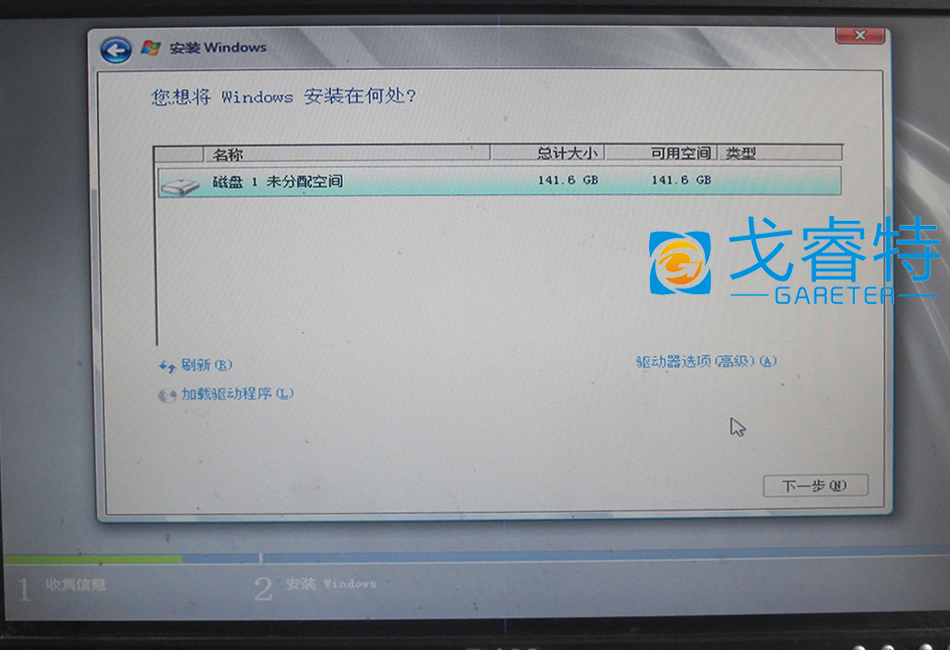The height and width of the screenshot is (650, 950).
Task: Expand 驱动器选项(高级) options
Action: (706, 361)
